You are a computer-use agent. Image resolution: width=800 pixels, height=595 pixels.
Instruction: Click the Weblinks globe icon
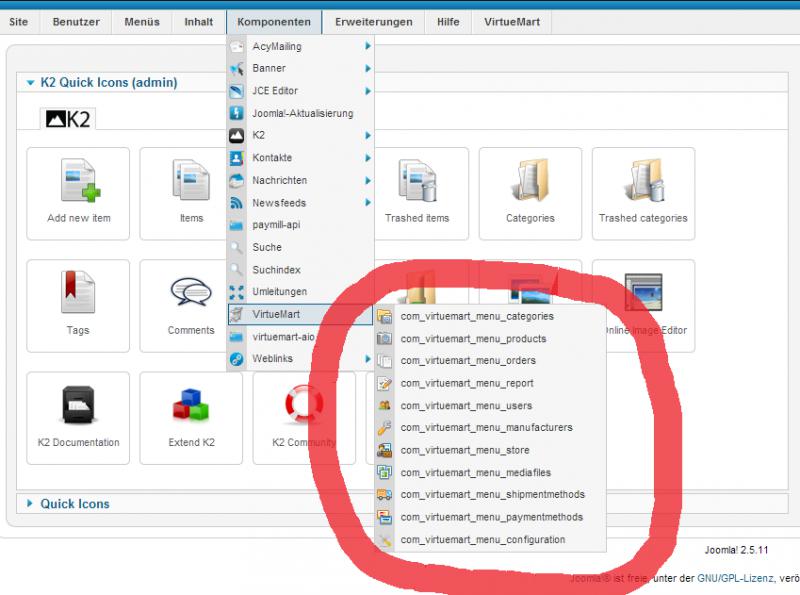[236, 359]
